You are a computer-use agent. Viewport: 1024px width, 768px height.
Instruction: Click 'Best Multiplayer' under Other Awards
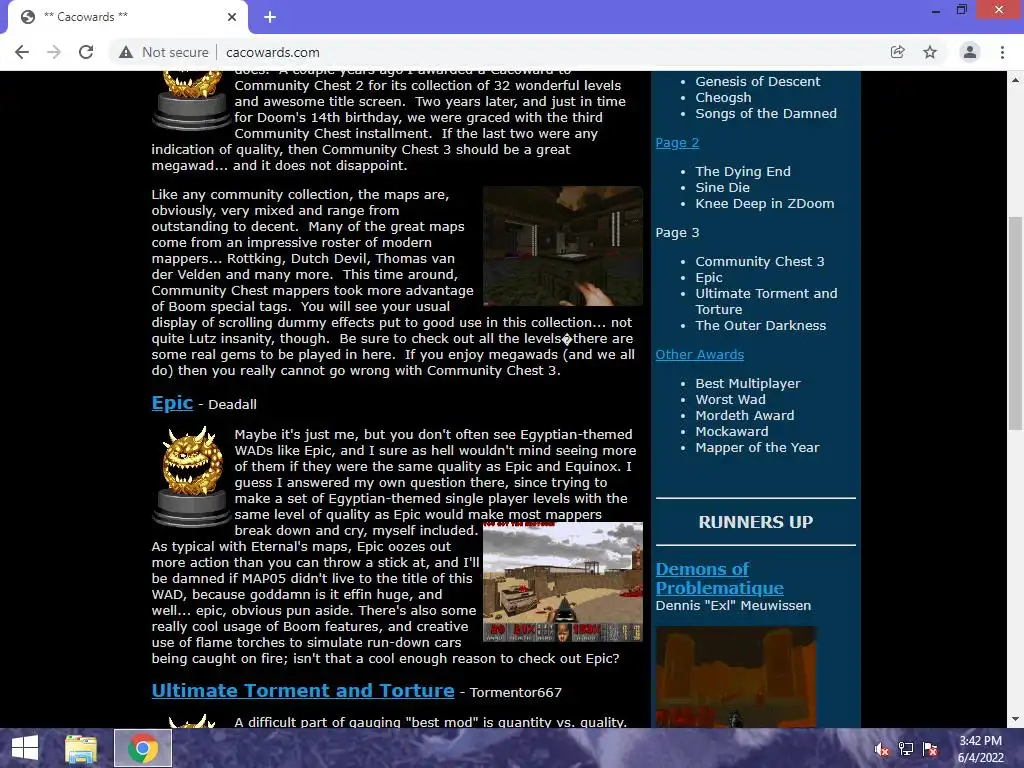(x=748, y=384)
